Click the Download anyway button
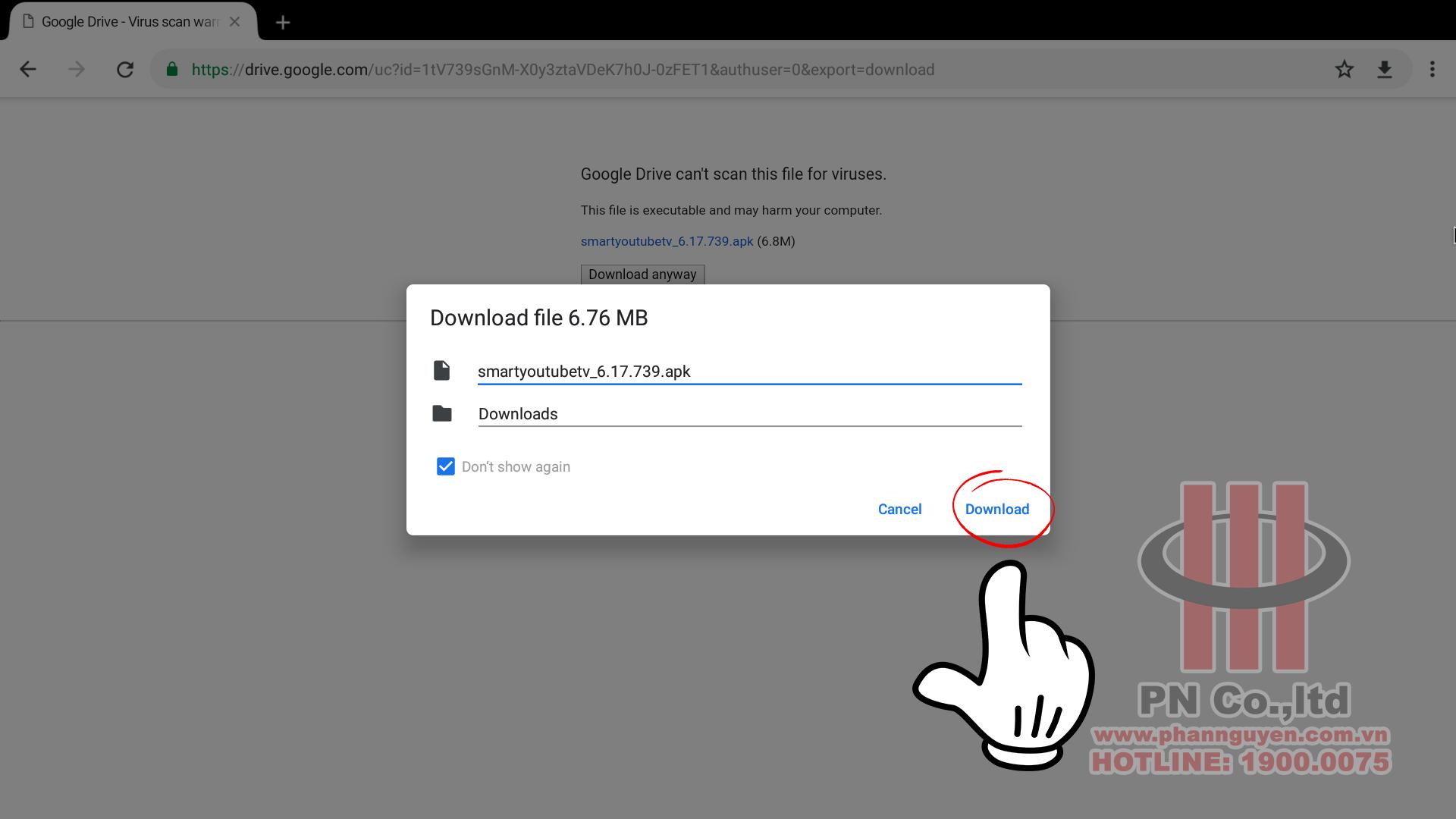The width and height of the screenshot is (1456, 819). (642, 275)
